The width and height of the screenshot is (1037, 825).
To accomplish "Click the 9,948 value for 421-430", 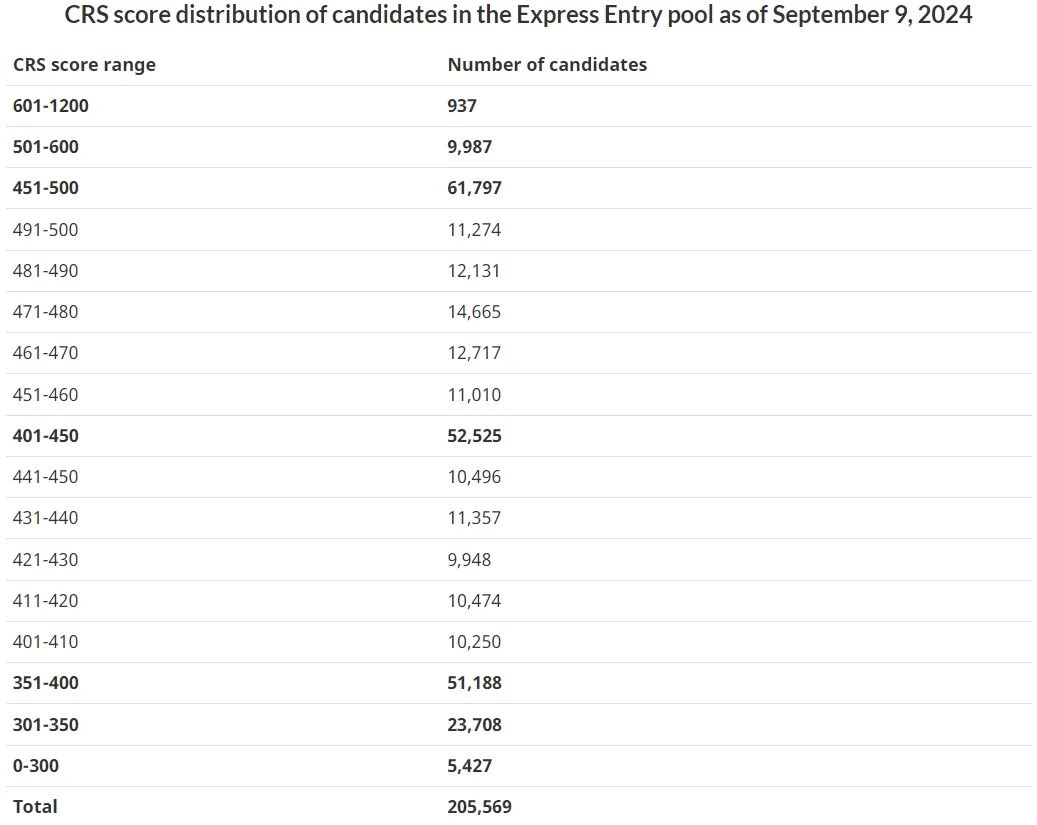I will click(x=470, y=560).
